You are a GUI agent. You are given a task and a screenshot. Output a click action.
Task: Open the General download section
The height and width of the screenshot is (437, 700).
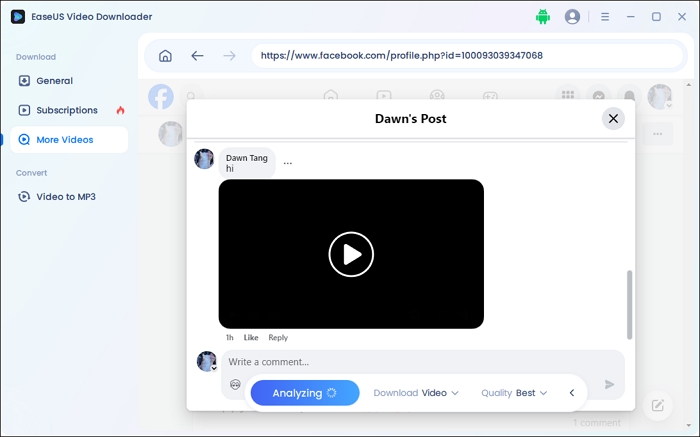pos(69,81)
